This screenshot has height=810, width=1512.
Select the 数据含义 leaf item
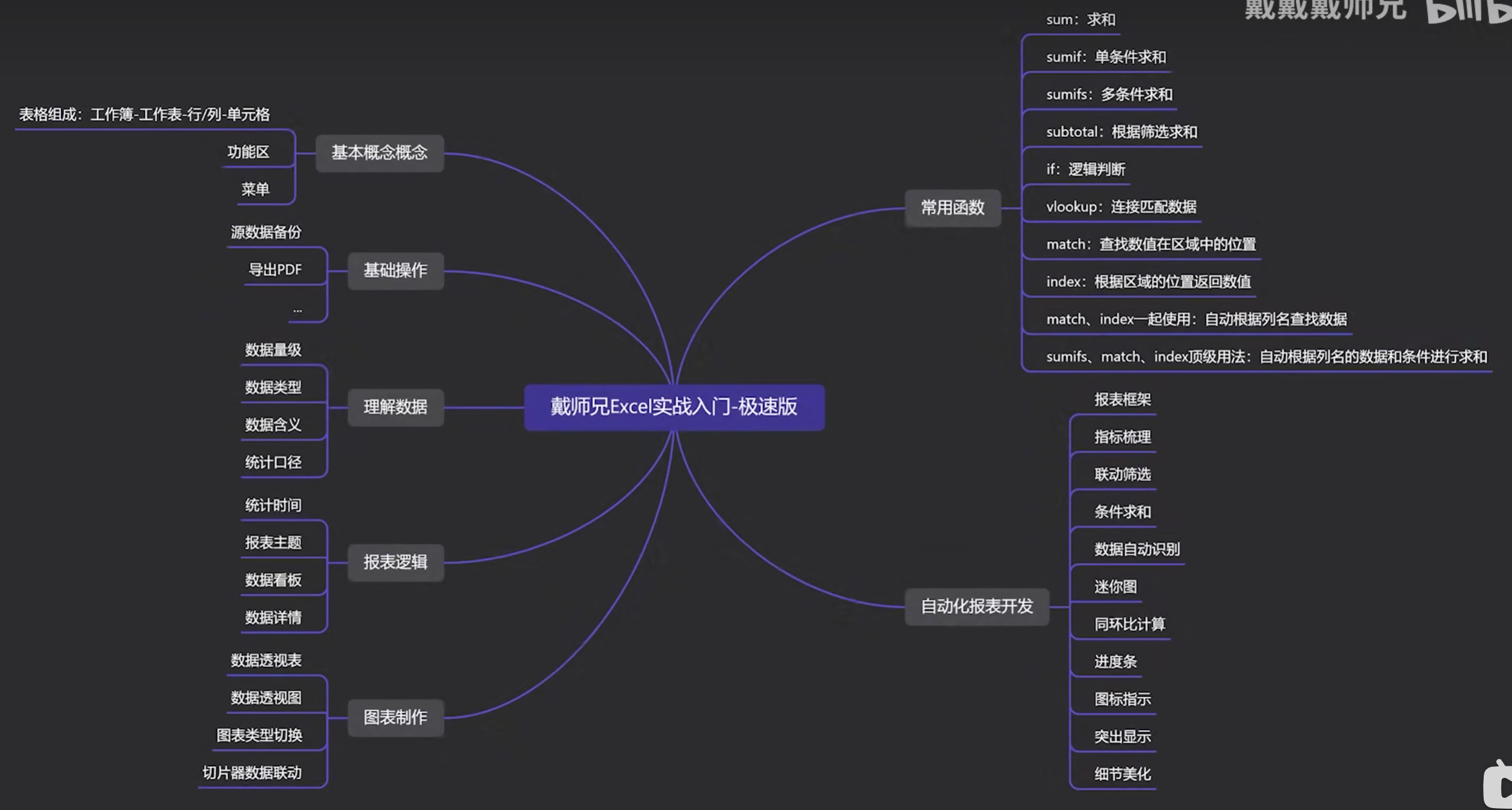tap(273, 425)
